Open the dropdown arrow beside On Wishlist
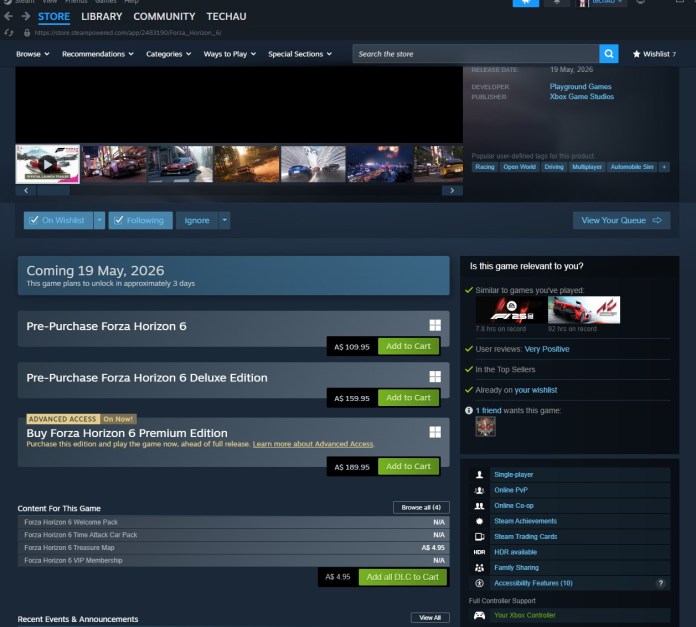The image size is (696, 627). [99, 220]
